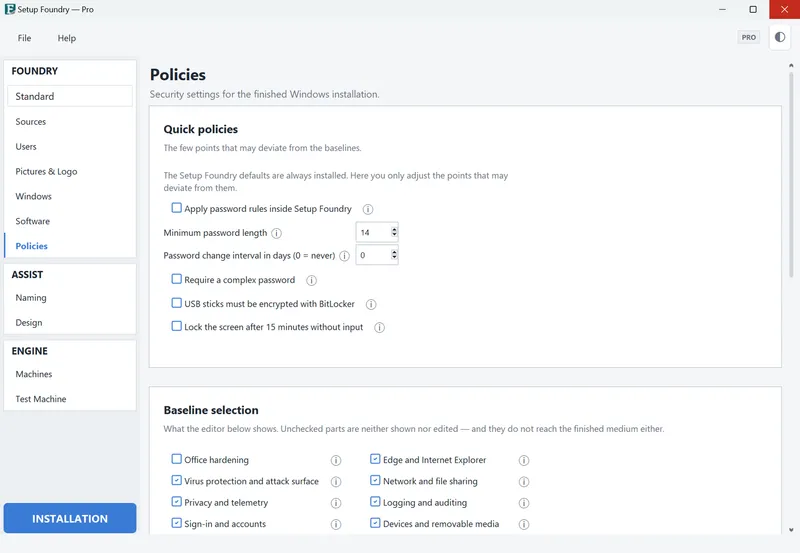The height and width of the screenshot is (553, 800).
Task: Open Naming under Assist
Action: point(70,298)
